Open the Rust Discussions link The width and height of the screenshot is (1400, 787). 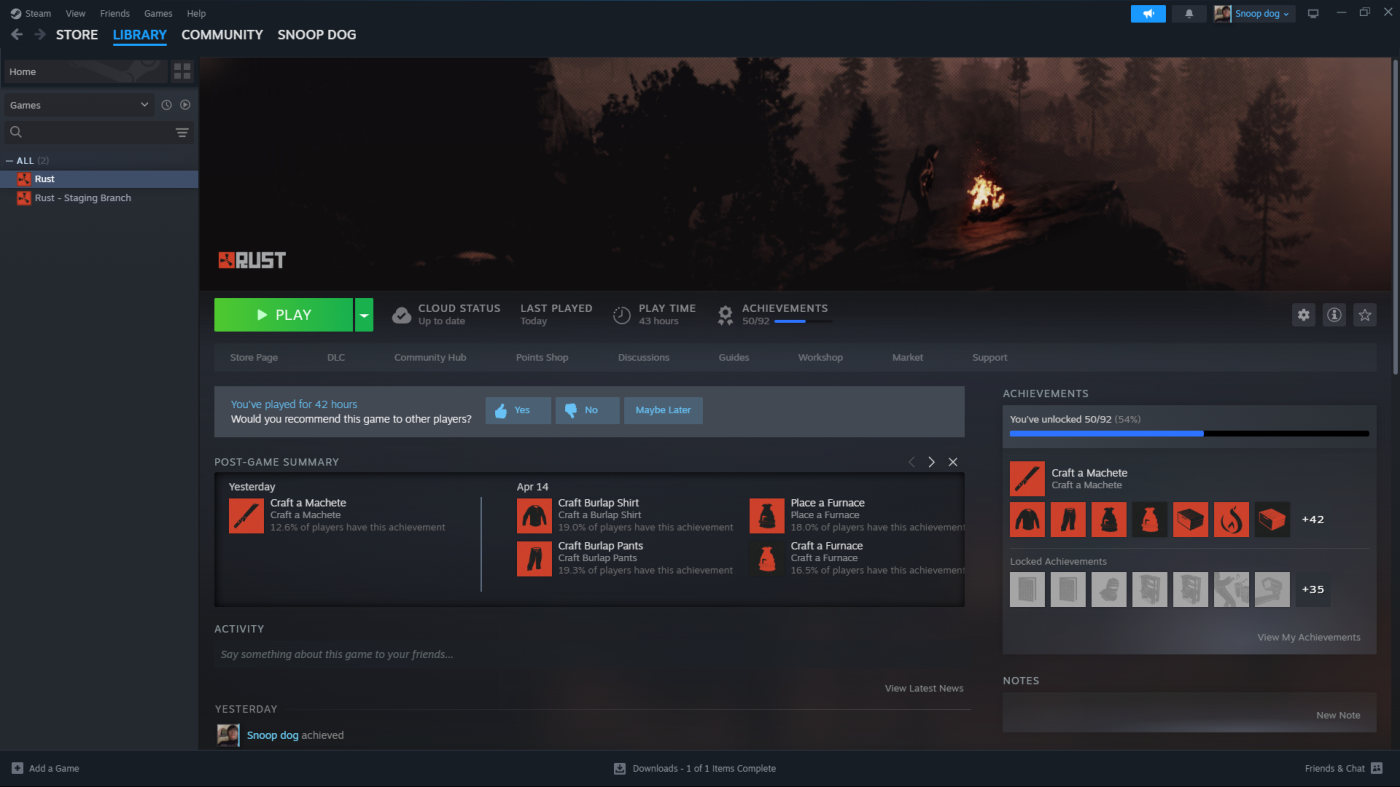tap(644, 357)
